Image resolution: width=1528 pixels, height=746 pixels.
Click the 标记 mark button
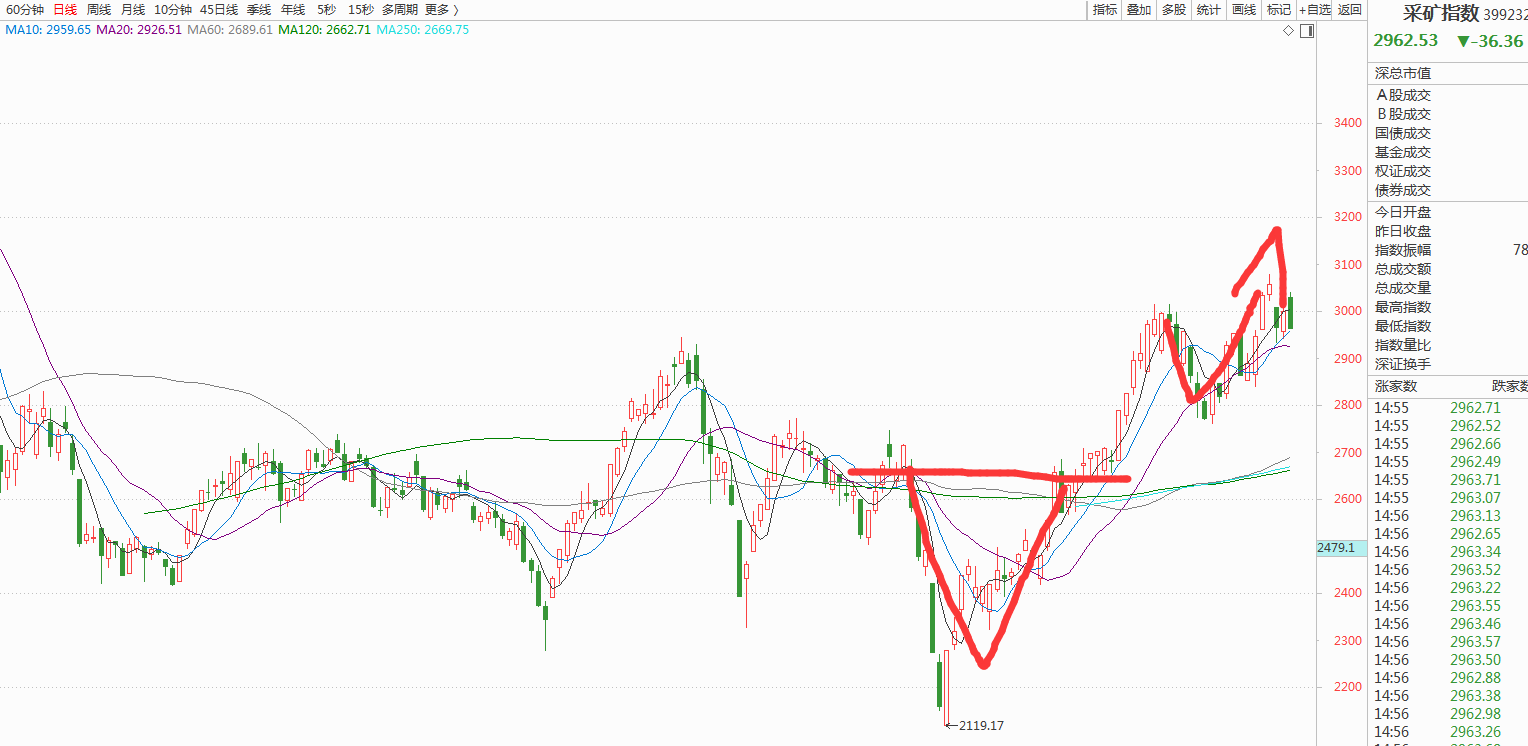click(x=1278, y=10)
